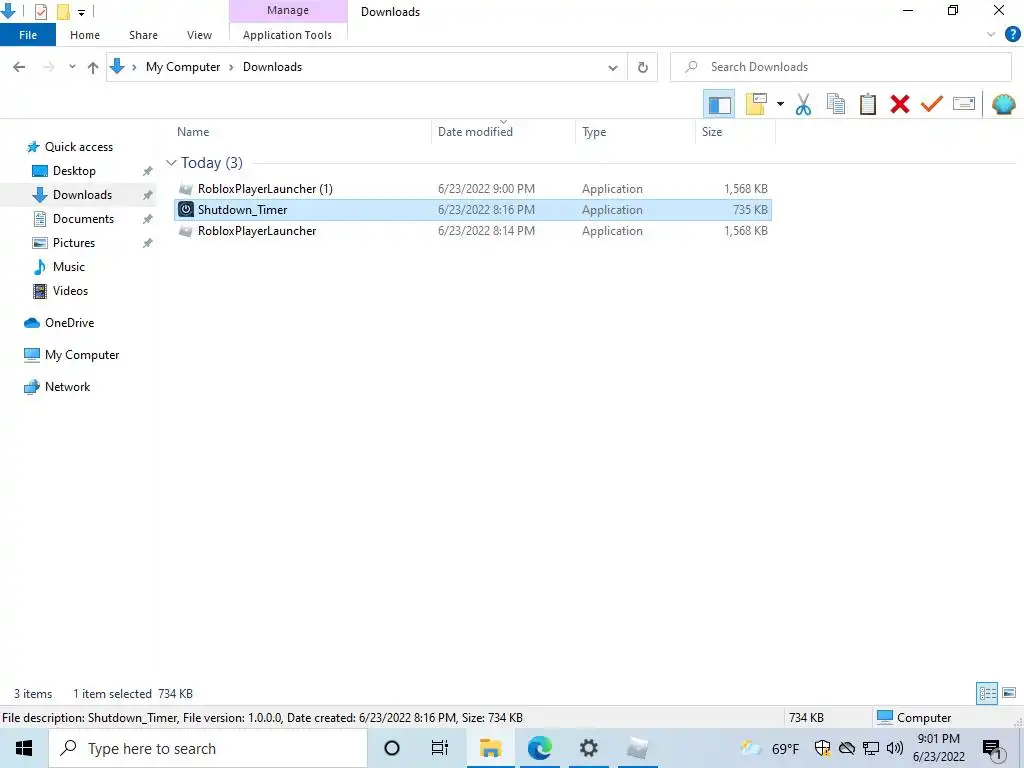Click the Search Downloads field
Screen dimensions: 1024x768
tap(841, 67)
